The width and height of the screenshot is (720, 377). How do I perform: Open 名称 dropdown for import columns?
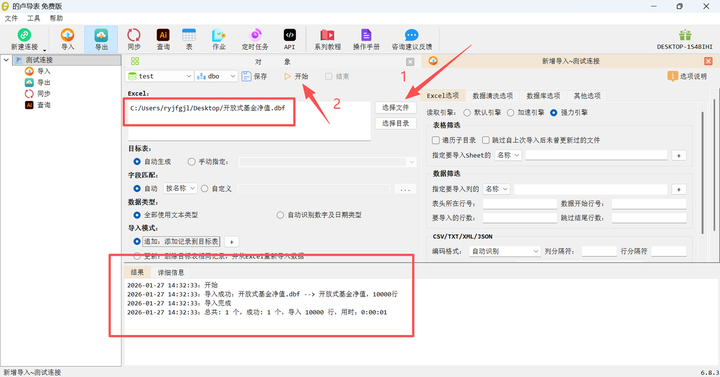(496, 189)
